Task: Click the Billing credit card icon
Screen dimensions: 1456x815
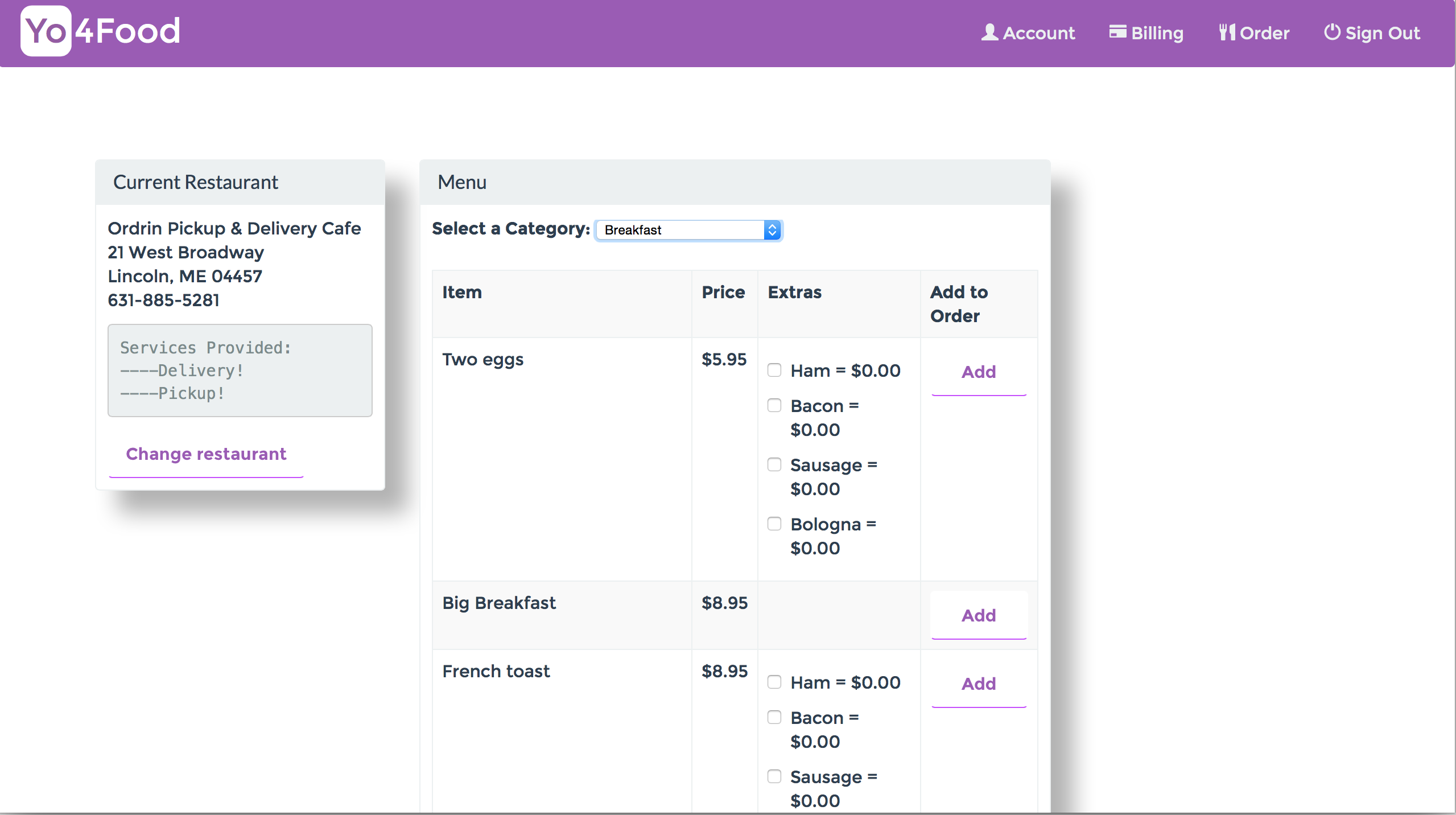Action: (x=1117, y=32)
